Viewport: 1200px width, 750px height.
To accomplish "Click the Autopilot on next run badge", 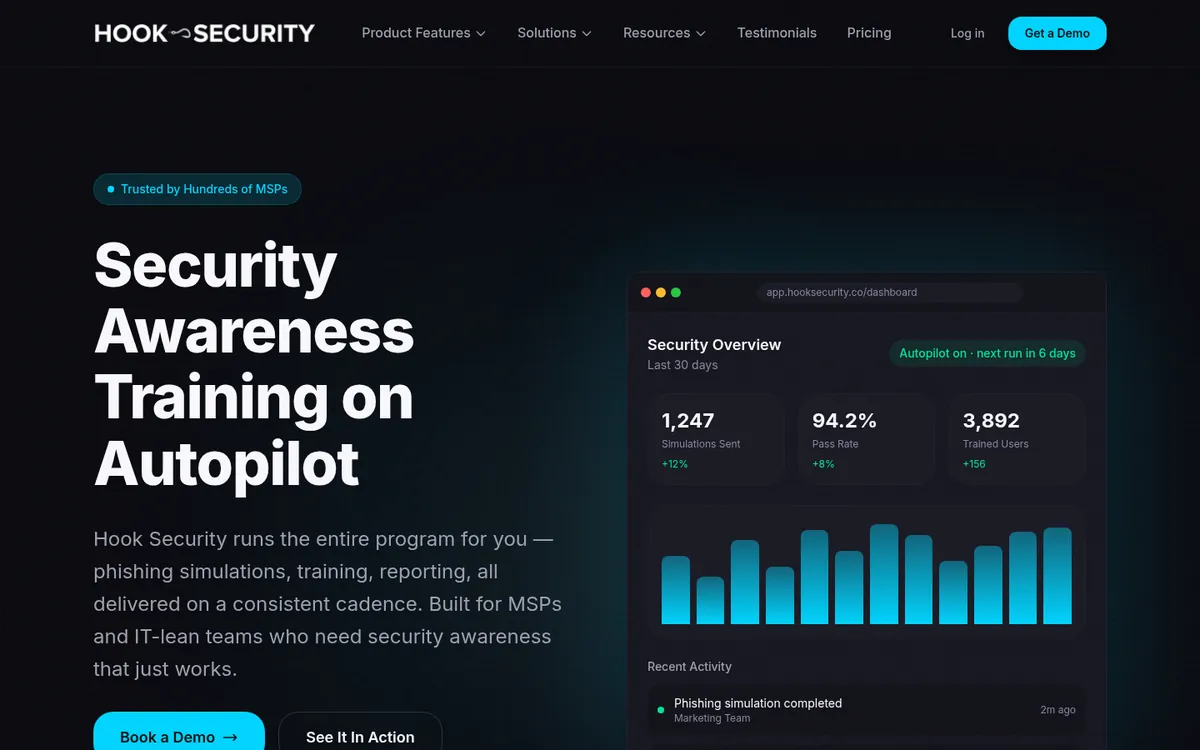I will click(x=987, y=353).
